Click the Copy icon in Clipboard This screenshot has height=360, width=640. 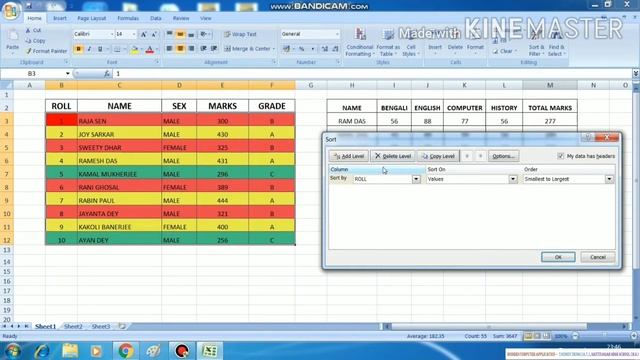click(x=28, y=41)
